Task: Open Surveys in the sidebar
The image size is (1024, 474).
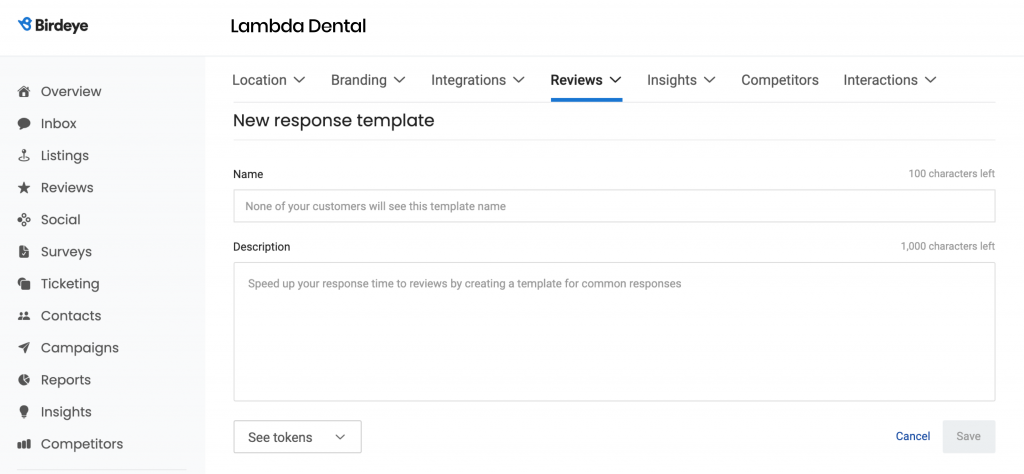Action: 66,251
